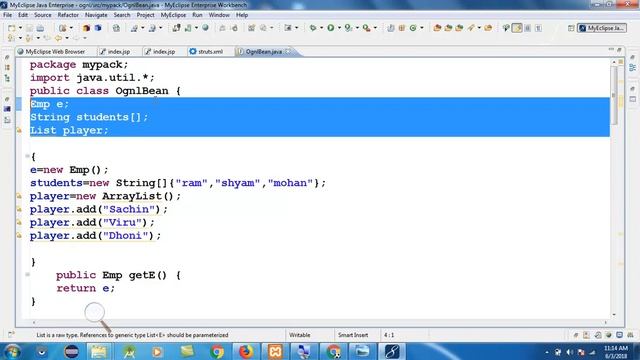Click on the "return e;" line

click(86, 288)
